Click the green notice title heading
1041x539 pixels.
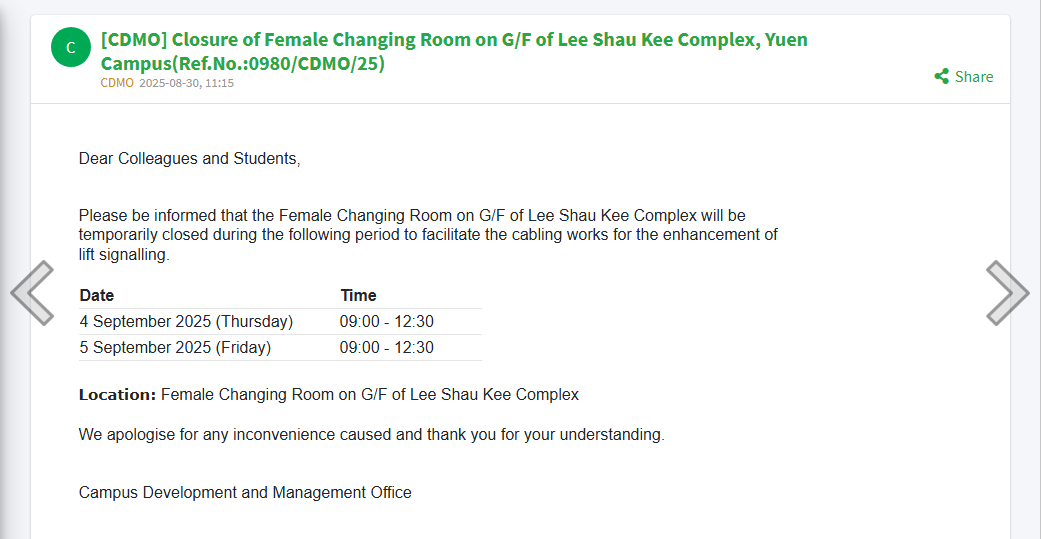point(454,51)
